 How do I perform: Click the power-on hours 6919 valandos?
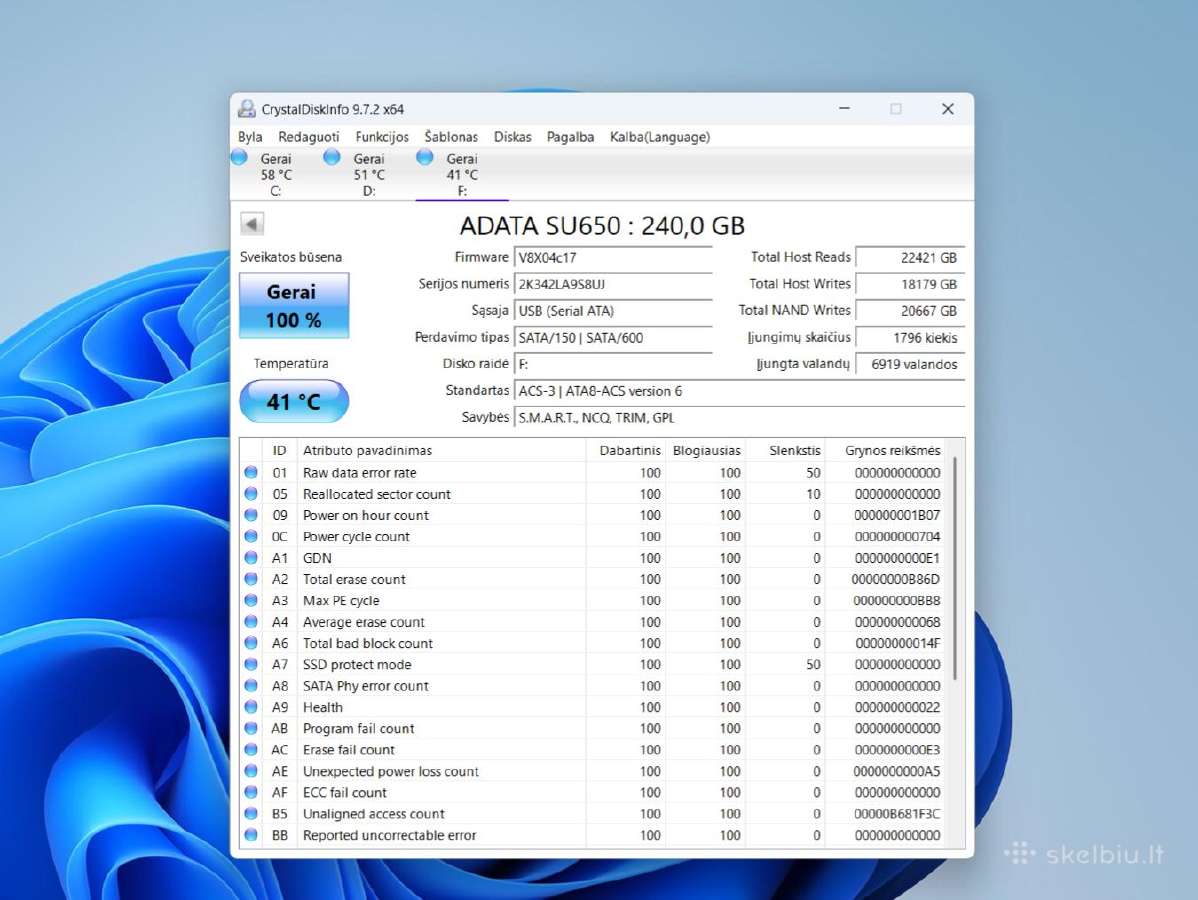(x=910, y=364)
